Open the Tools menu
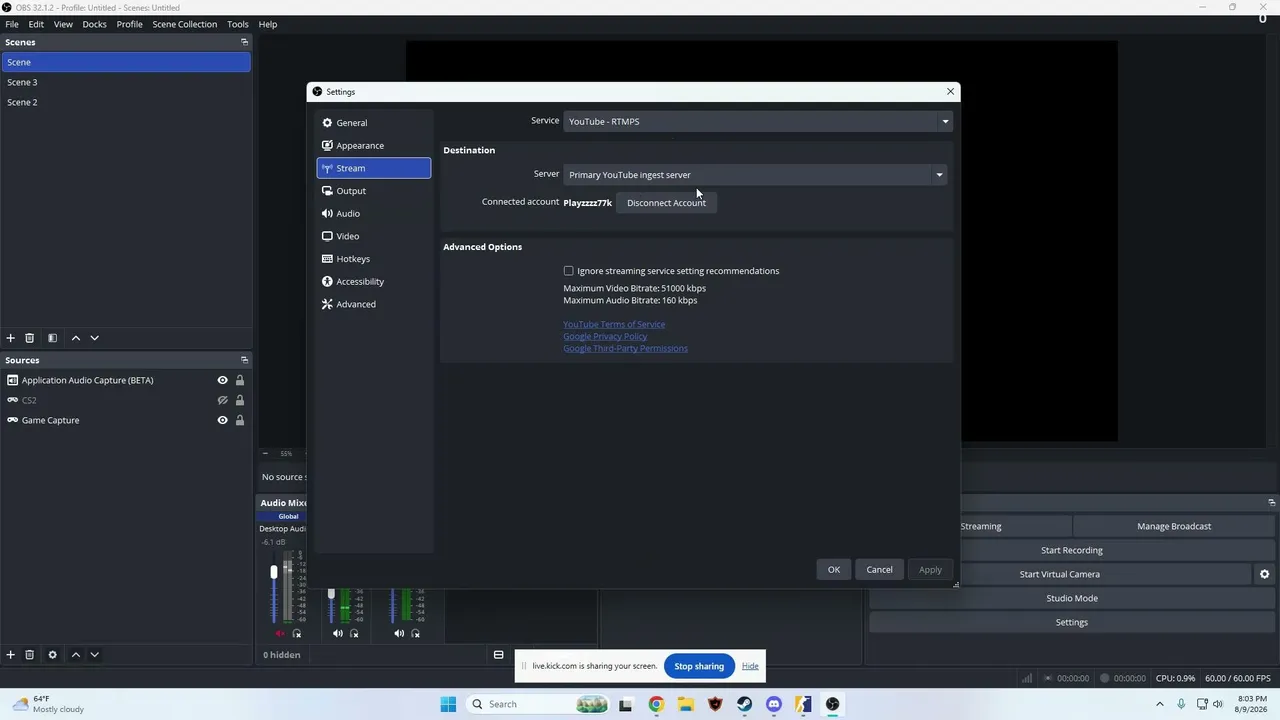 point(238,24)
